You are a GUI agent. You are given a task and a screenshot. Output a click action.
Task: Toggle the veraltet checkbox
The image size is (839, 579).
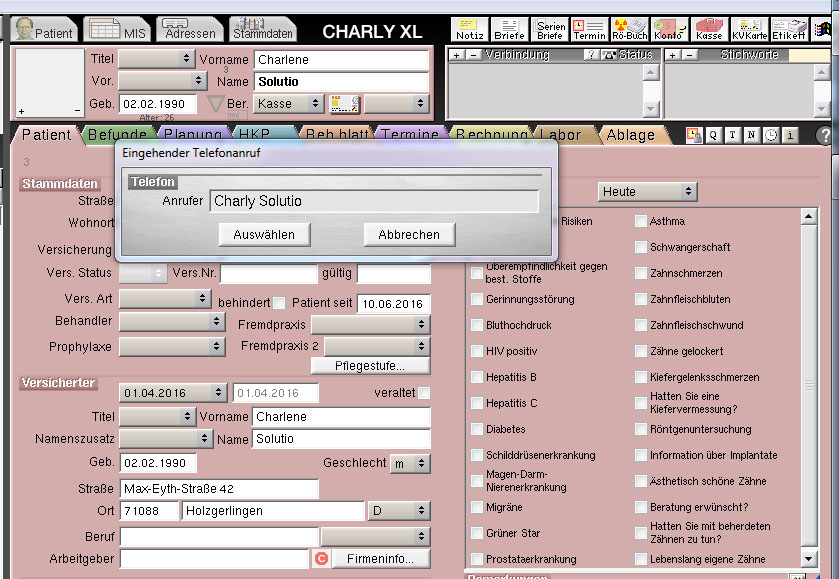tap(424, 393)
